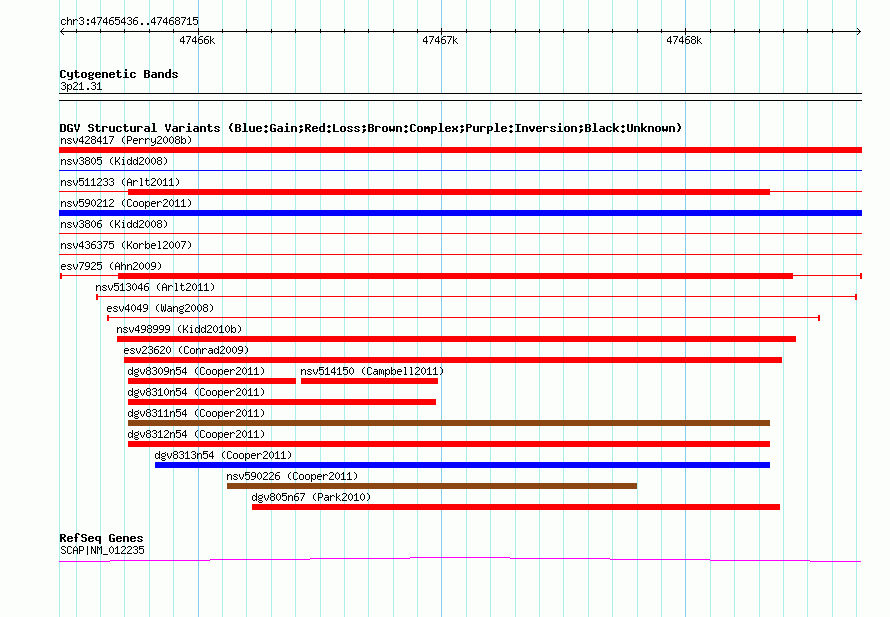Click the red bar of nsv428417
890x617 pixels.
460,150
